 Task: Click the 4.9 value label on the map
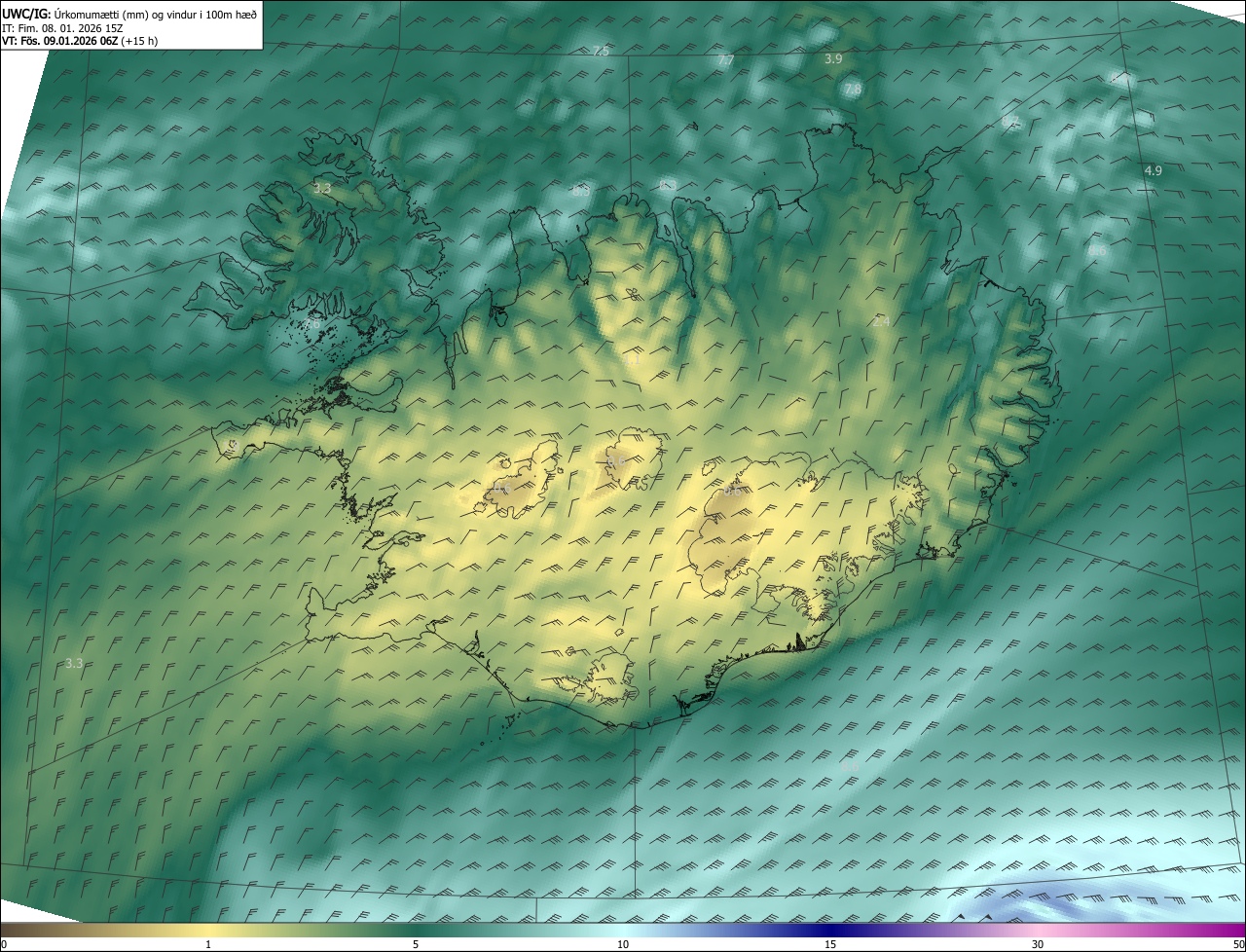[1153, 171]
